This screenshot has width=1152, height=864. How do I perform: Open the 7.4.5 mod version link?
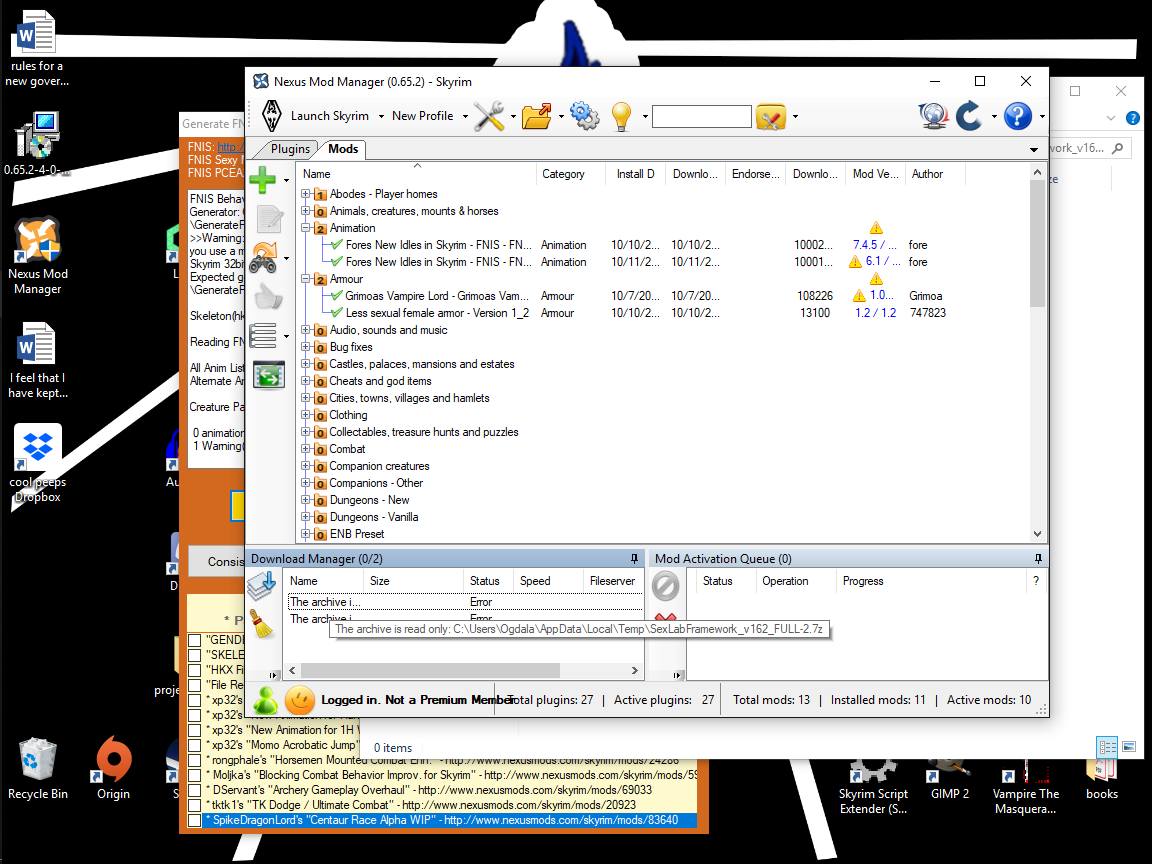(874, 245)
